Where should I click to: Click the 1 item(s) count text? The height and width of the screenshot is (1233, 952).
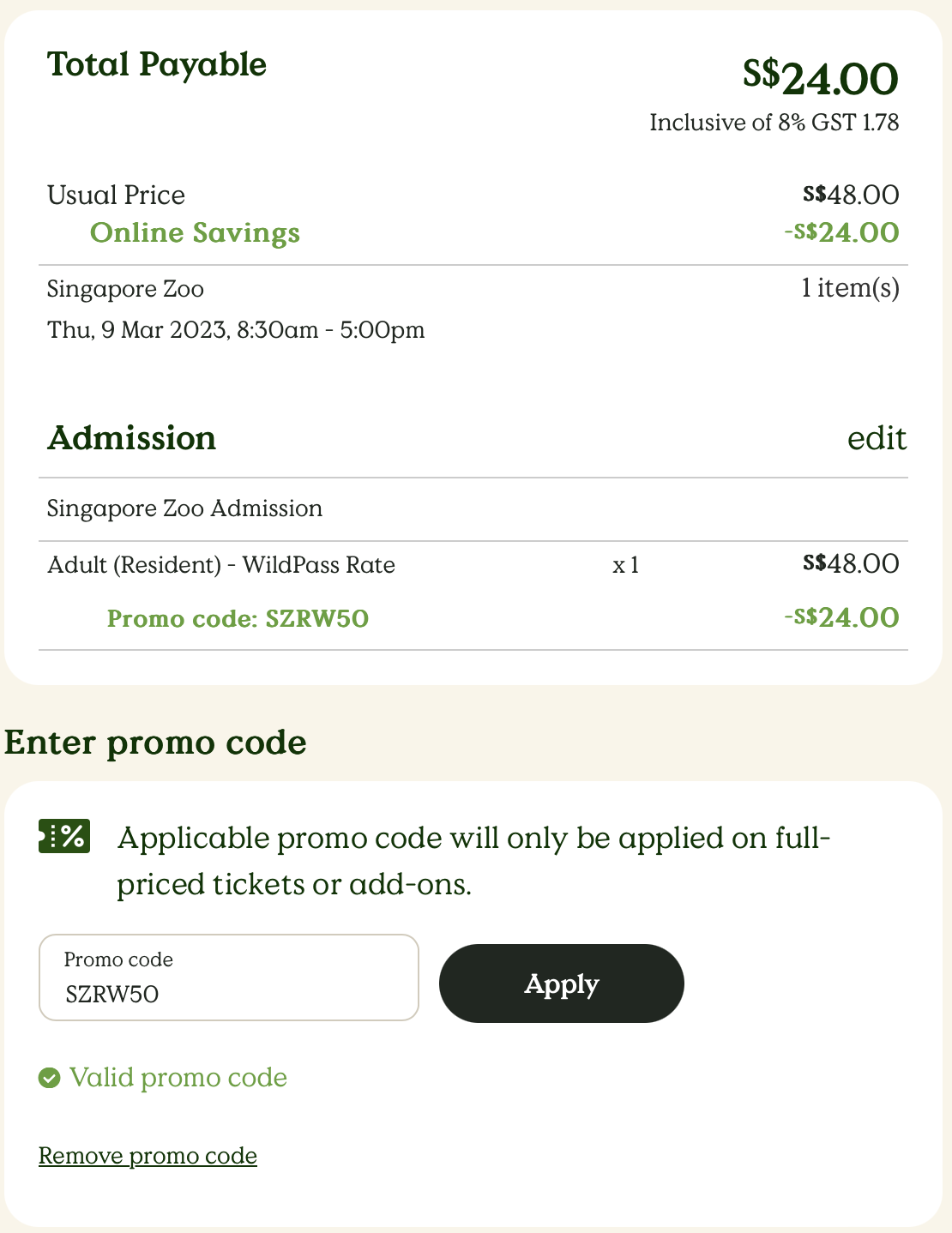point(850,288)
